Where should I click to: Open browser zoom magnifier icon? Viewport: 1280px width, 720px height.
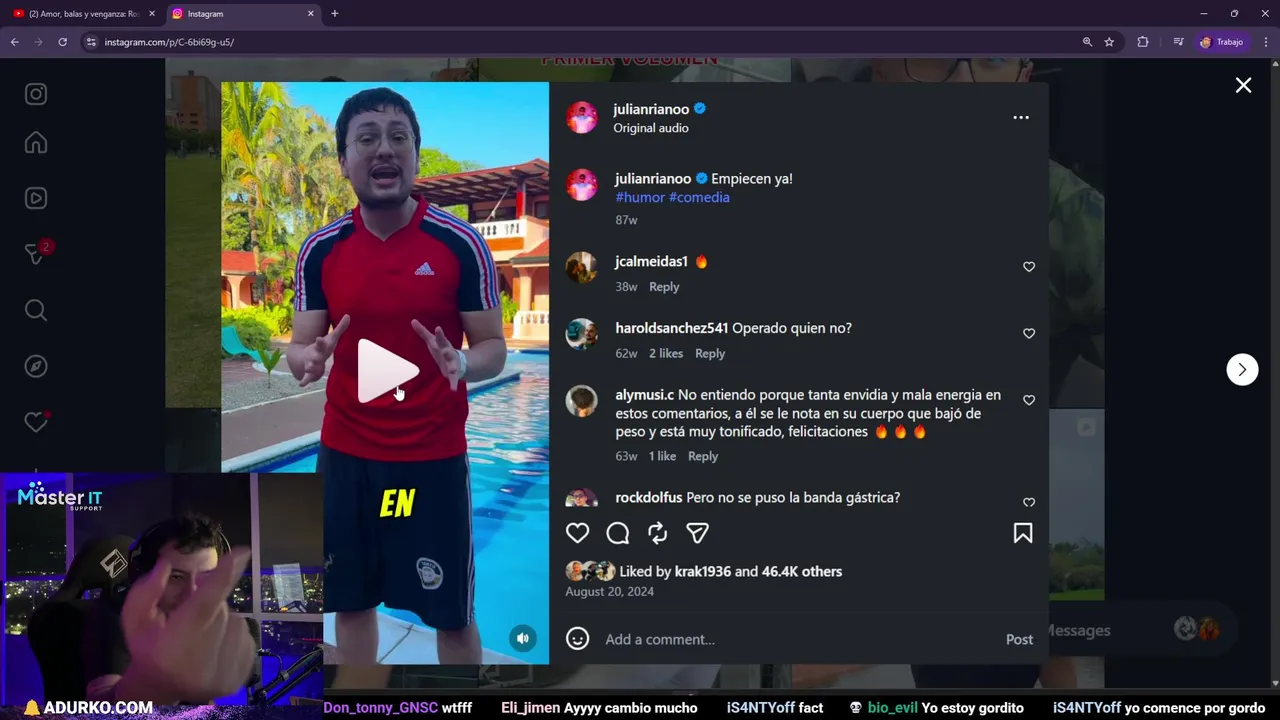pos(1087,42)
